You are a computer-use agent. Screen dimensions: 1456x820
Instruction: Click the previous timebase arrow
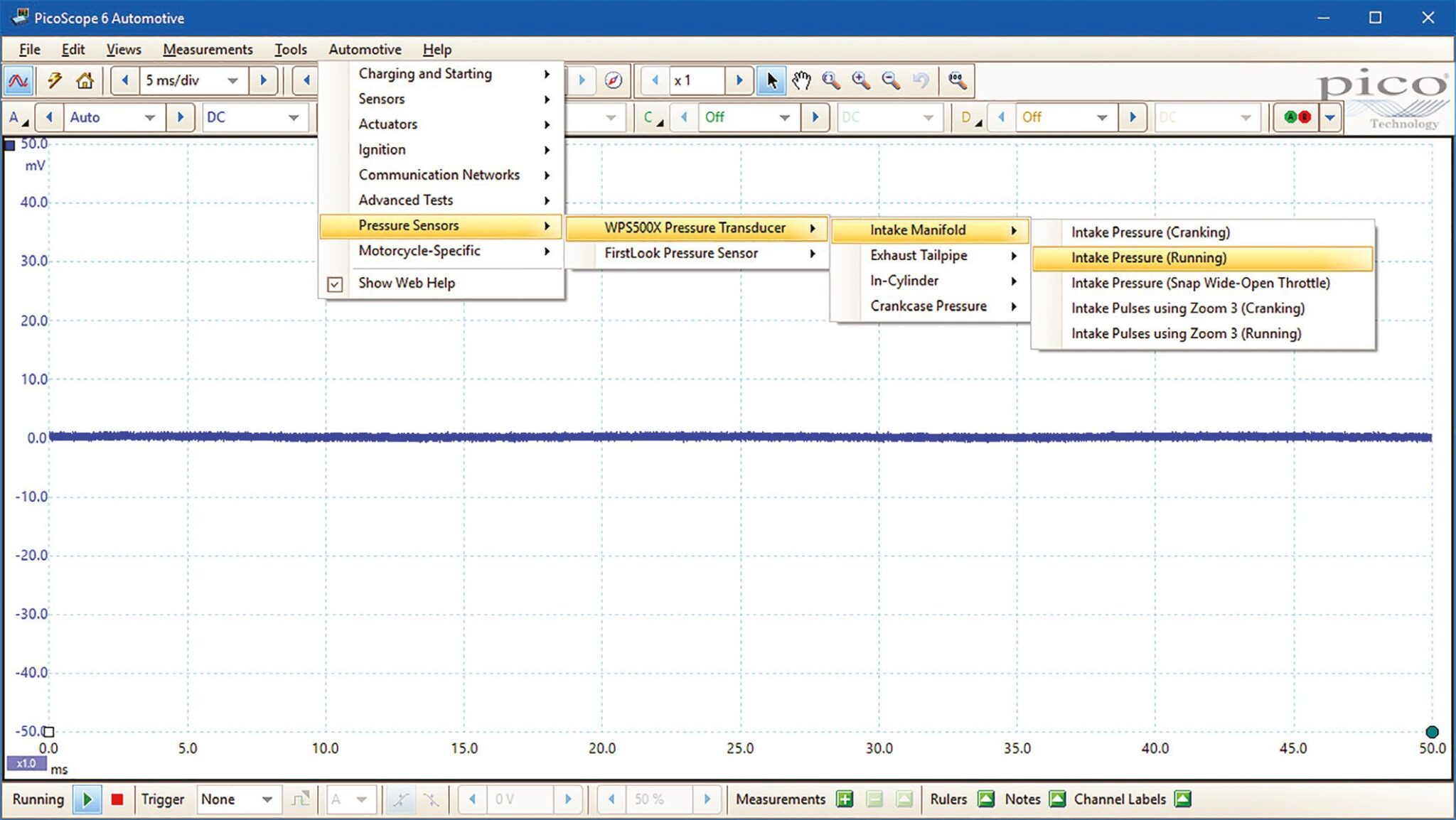(125, 80)
